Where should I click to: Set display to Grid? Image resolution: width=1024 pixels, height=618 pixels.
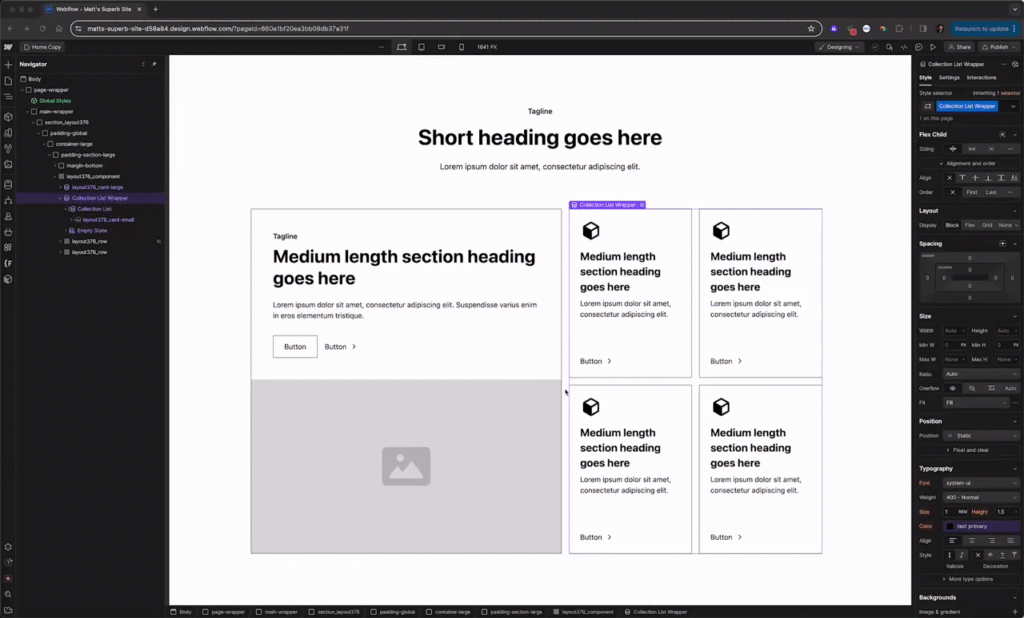[x=987, y=225]
